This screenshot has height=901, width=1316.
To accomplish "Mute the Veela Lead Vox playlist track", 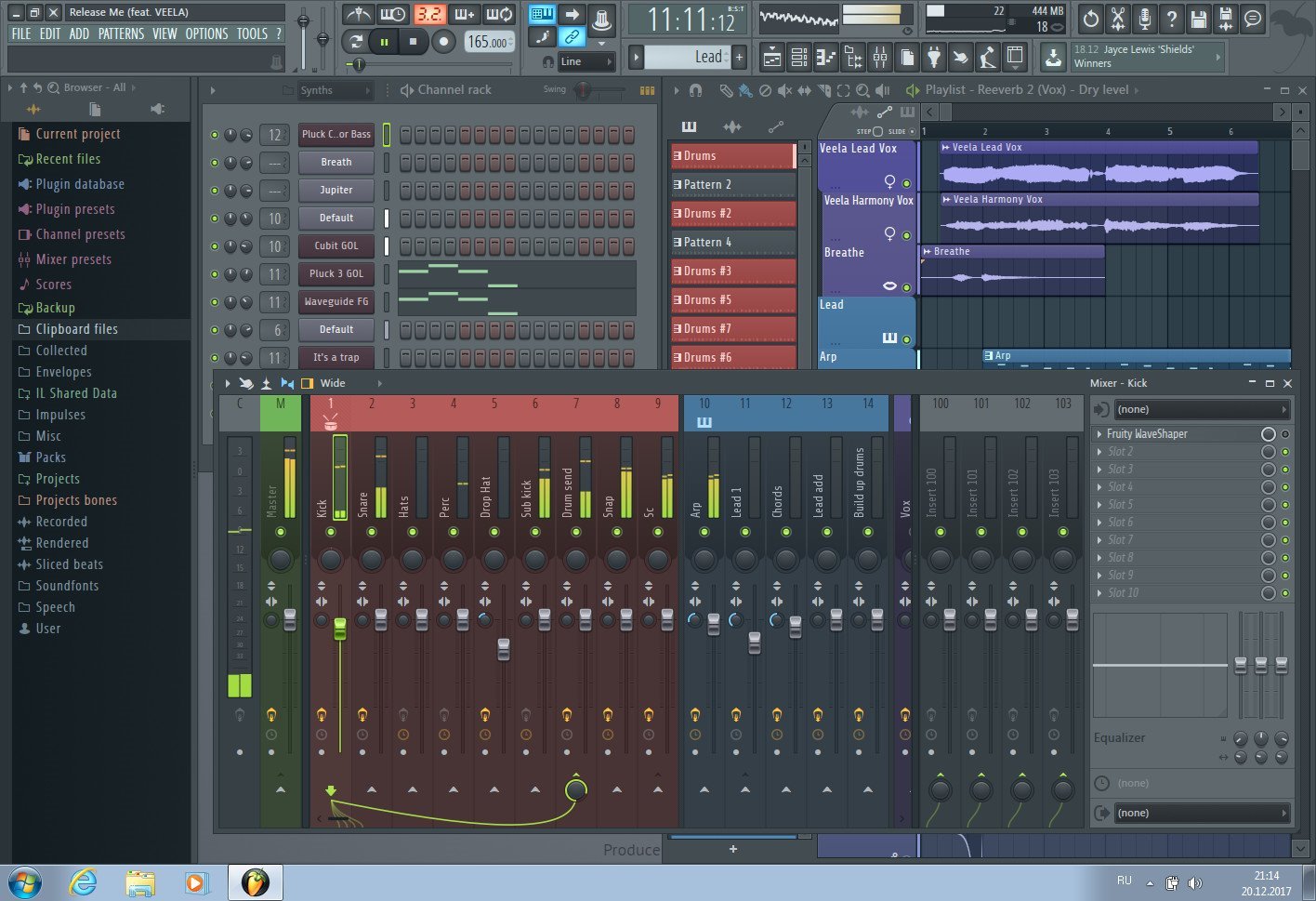I will (907, 184).
